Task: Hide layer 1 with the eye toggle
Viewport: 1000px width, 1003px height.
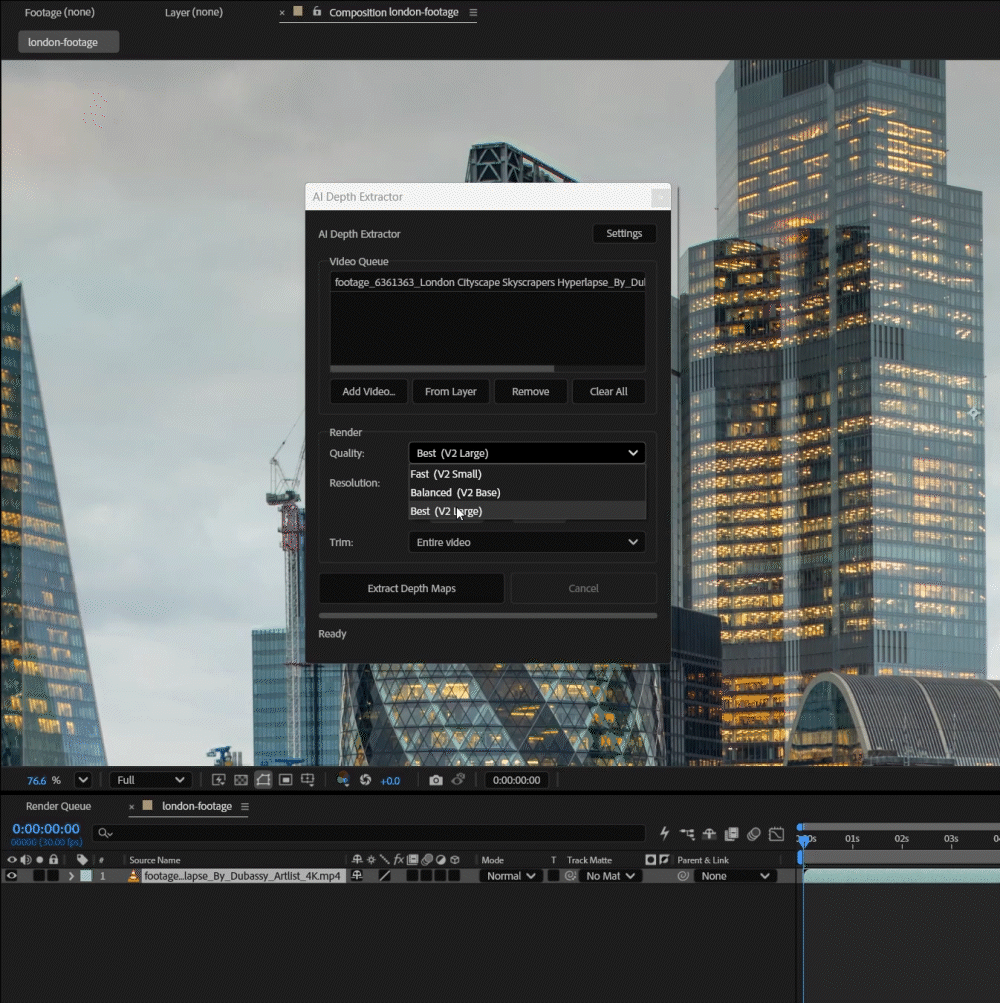Action: [x=12, y=876]
